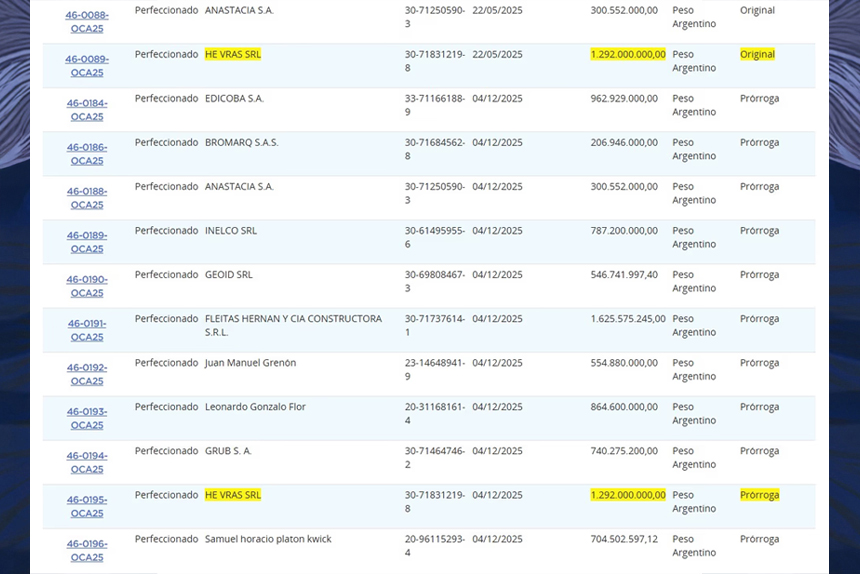Click ANASTACIA S.A. in row 46-0188
Viewport: 860px width, 574px height.
point(239,186)
